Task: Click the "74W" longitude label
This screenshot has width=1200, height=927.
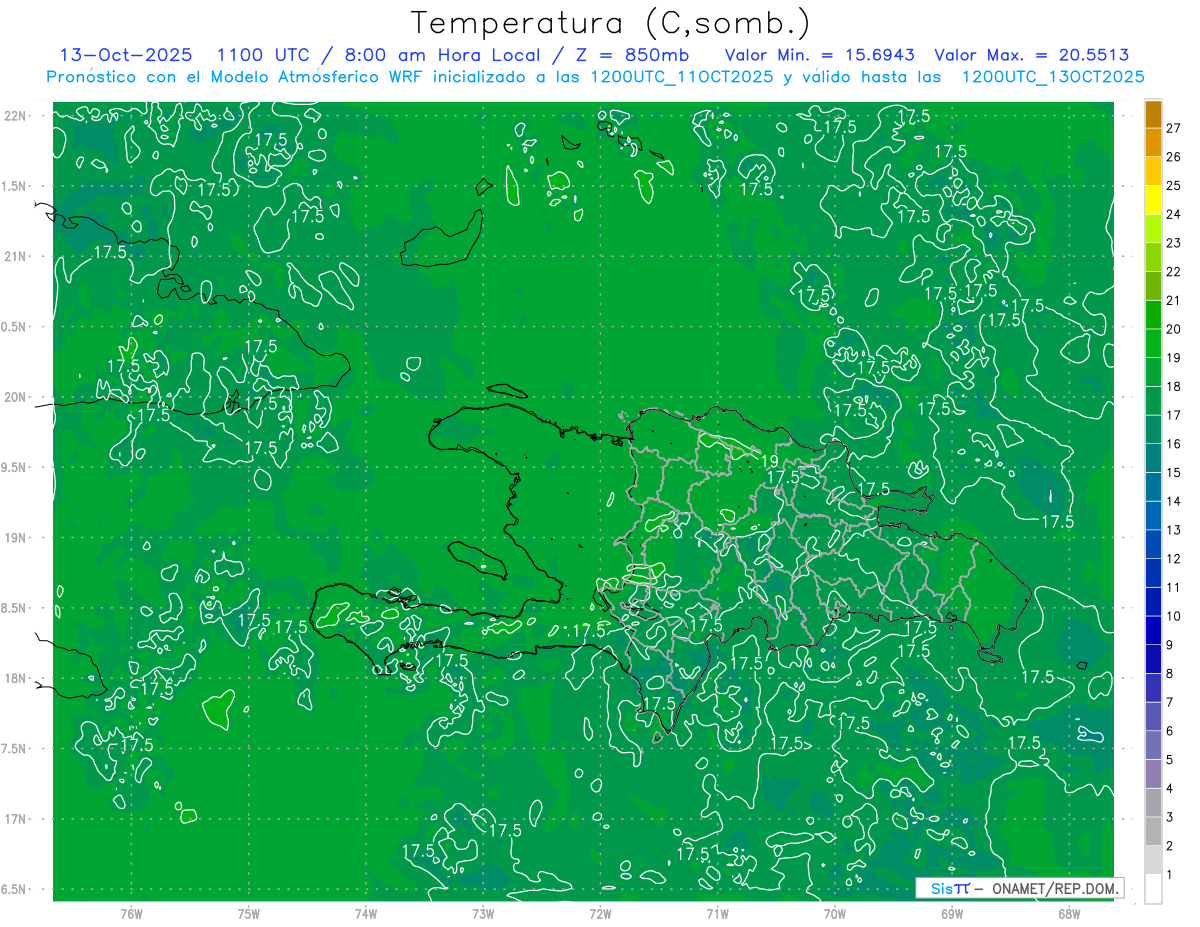Action: click(x=366, y=914)
